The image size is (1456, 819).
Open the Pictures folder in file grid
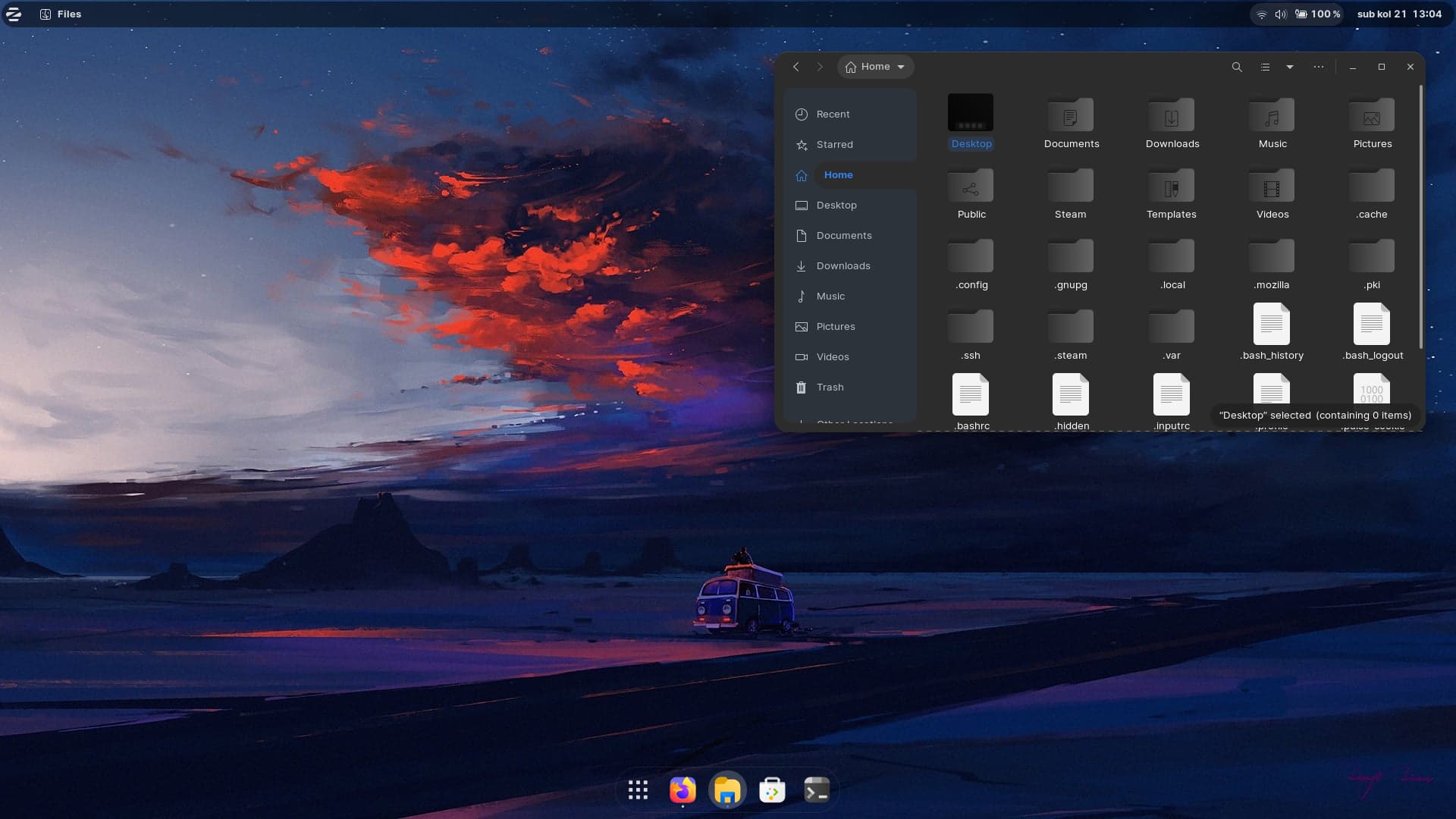tap(1372, 115)
